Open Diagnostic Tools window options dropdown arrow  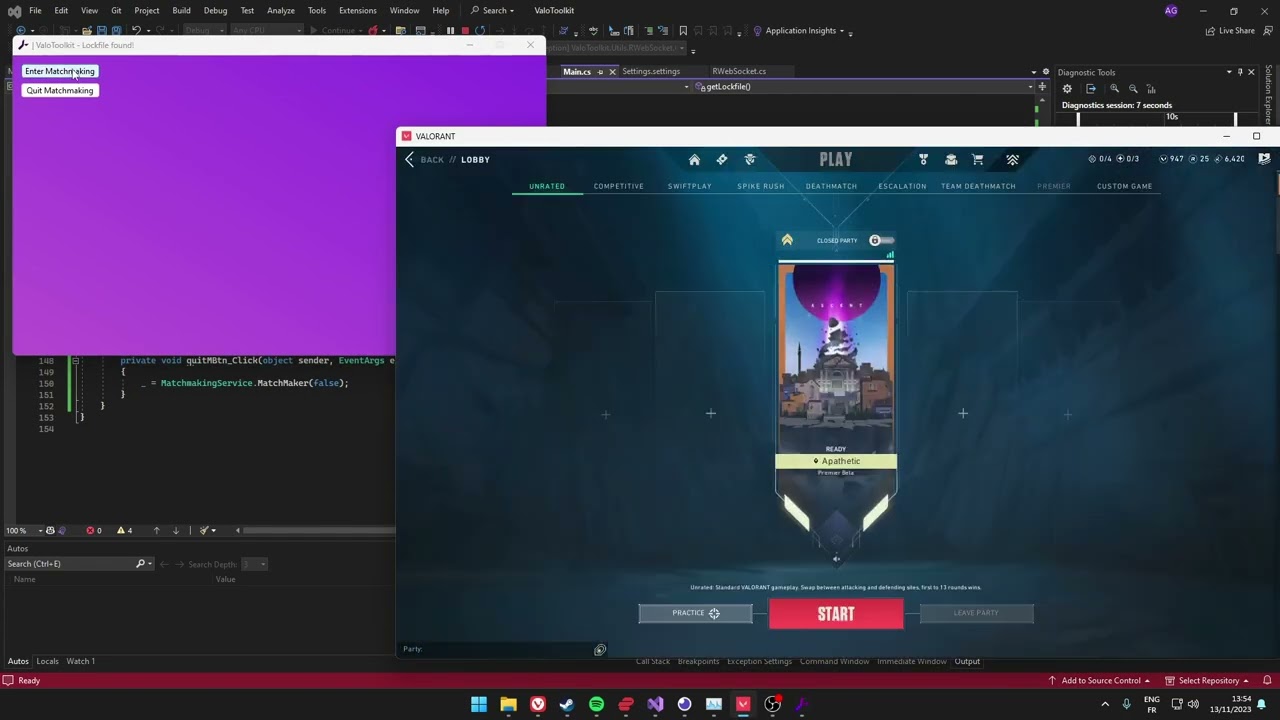(1229, 72)
